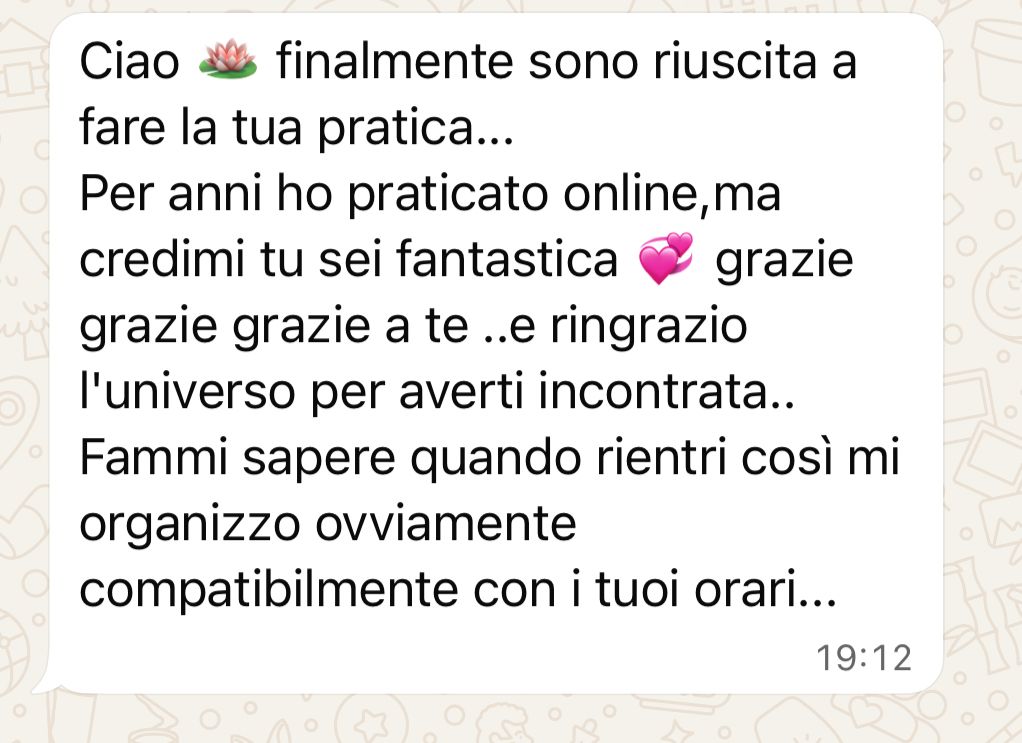The height and width of the screenshot is (743, 1022).
Task: Click the word Fammi on the seventh line
Action: point(154,458)
